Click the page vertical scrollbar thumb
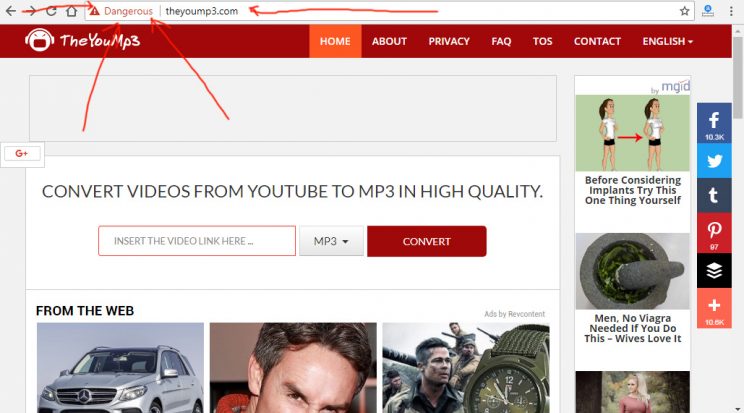This screenshot has width=744, height=413. pos(738,77)
